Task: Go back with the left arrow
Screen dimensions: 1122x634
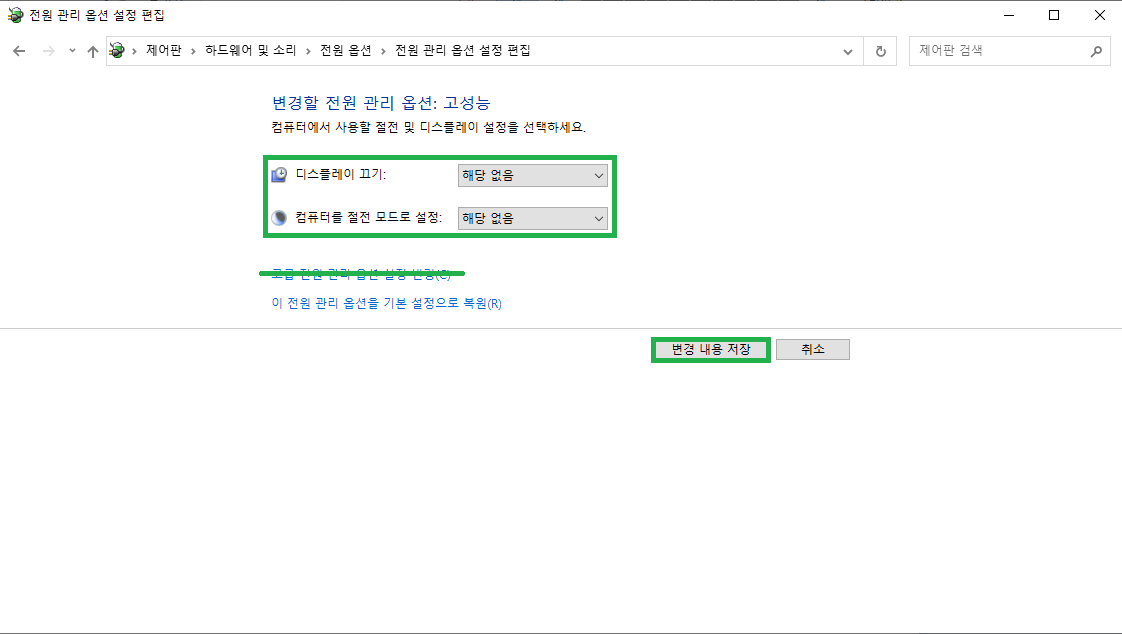Action: tap(19, 51)
